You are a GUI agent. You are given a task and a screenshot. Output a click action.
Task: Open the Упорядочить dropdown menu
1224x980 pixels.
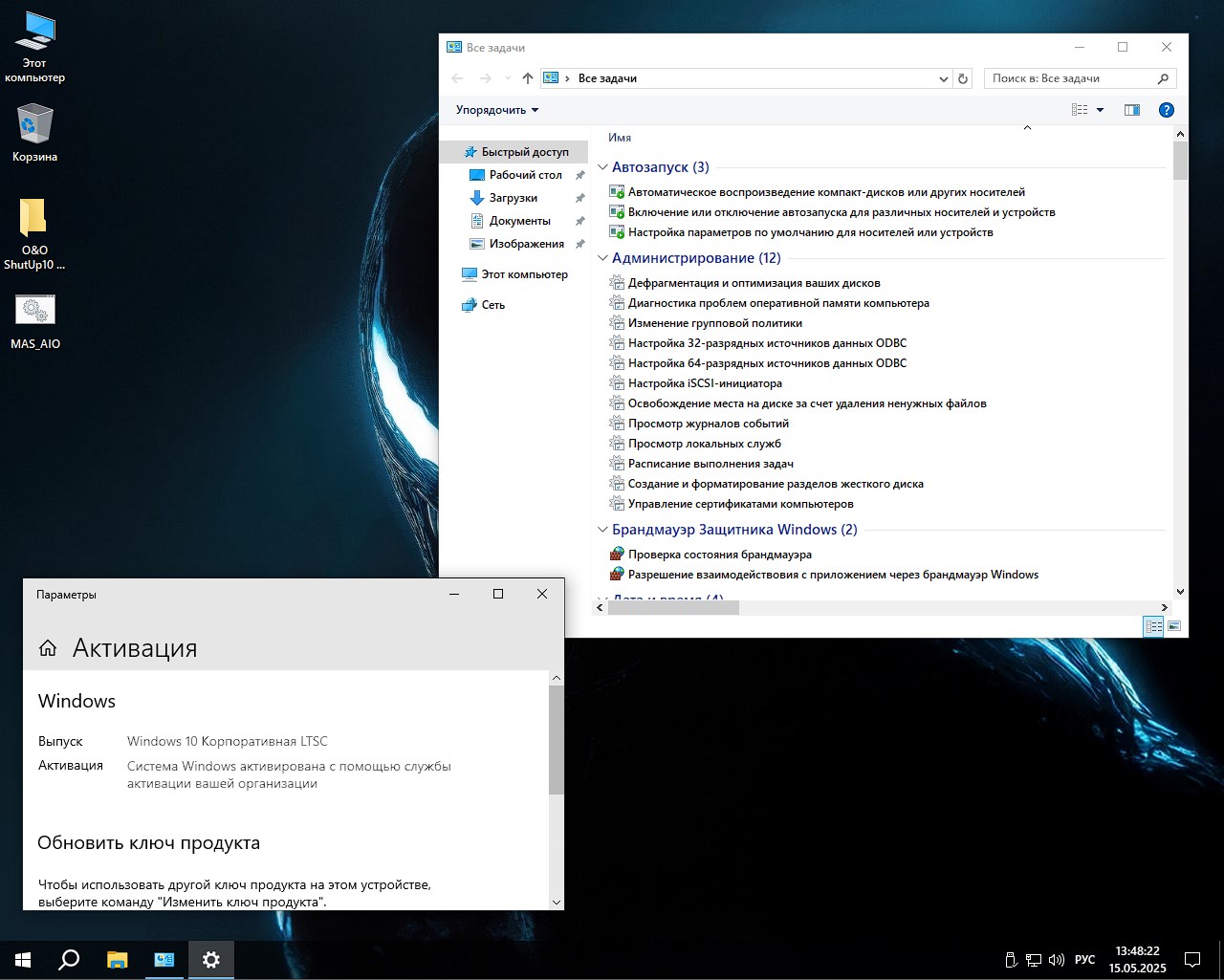pos(497,110)
